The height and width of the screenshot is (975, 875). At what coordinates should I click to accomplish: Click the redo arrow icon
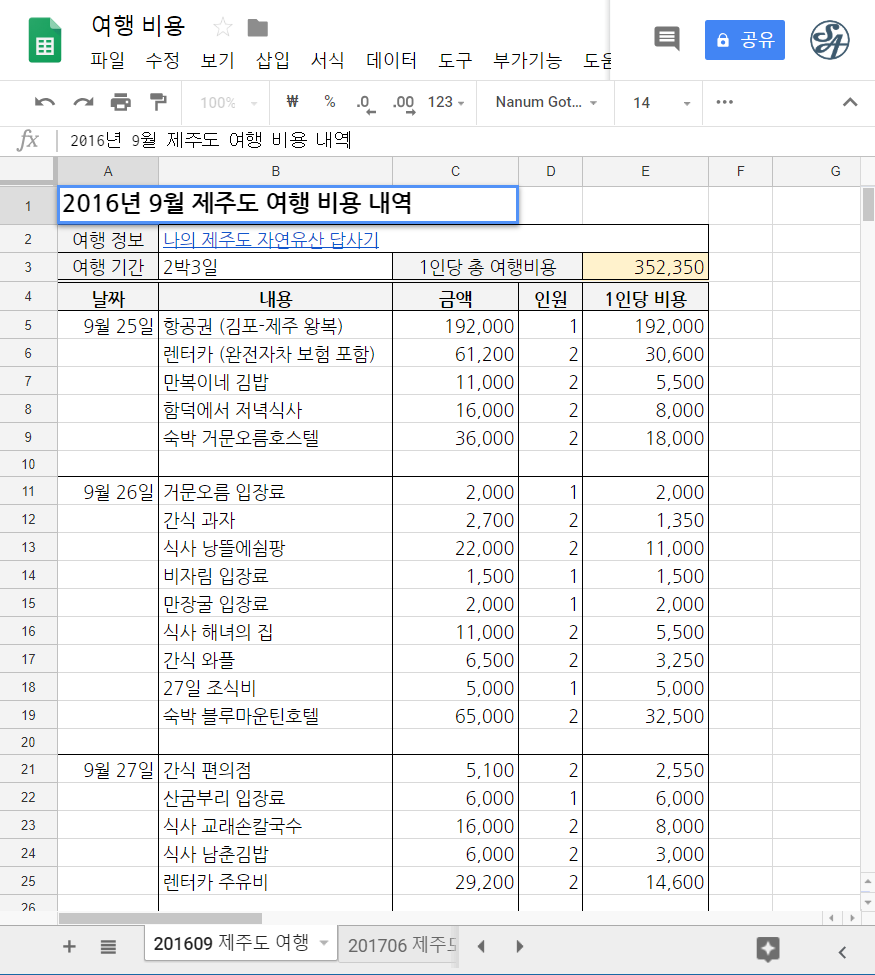click(x=83, y=102)
